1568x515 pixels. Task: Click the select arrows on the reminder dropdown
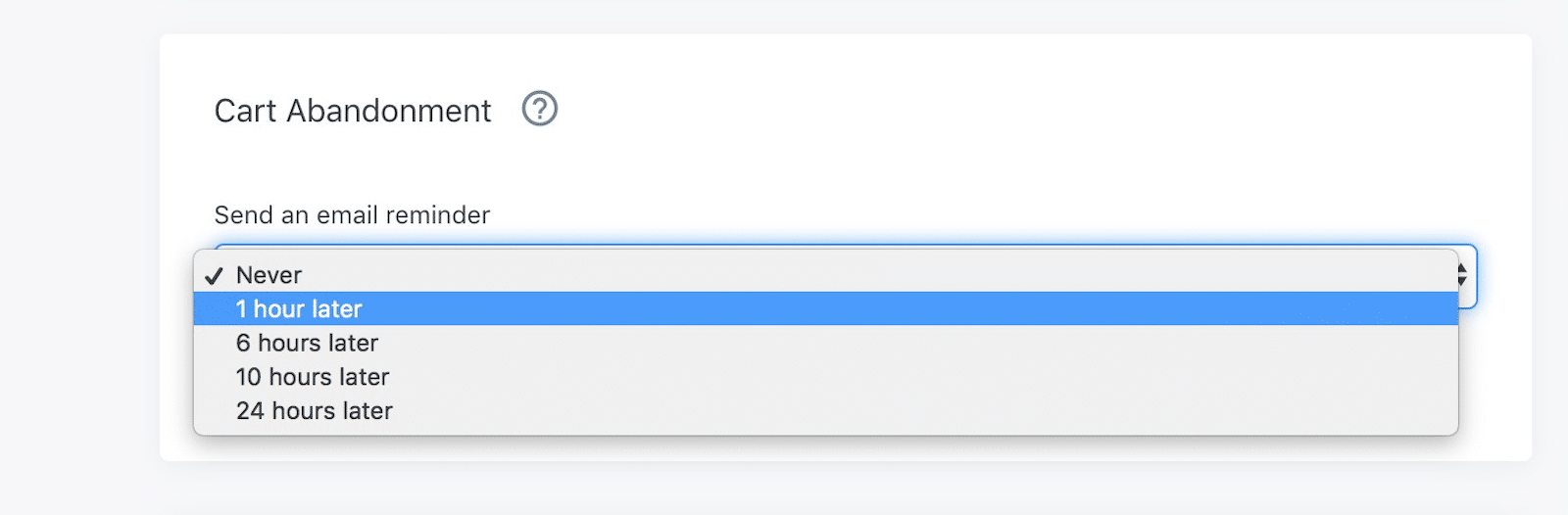(1461, 275)
